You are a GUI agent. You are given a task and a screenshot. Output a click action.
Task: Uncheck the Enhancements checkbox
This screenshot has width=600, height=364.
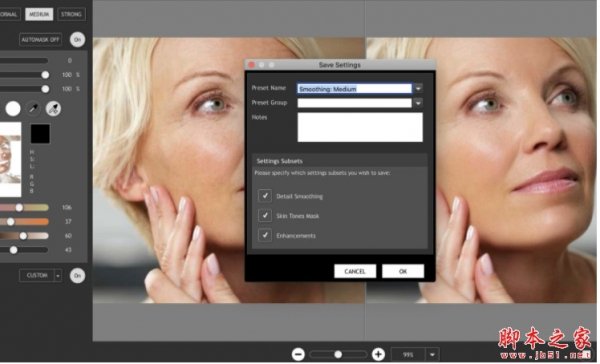click(x=265, y=236)
